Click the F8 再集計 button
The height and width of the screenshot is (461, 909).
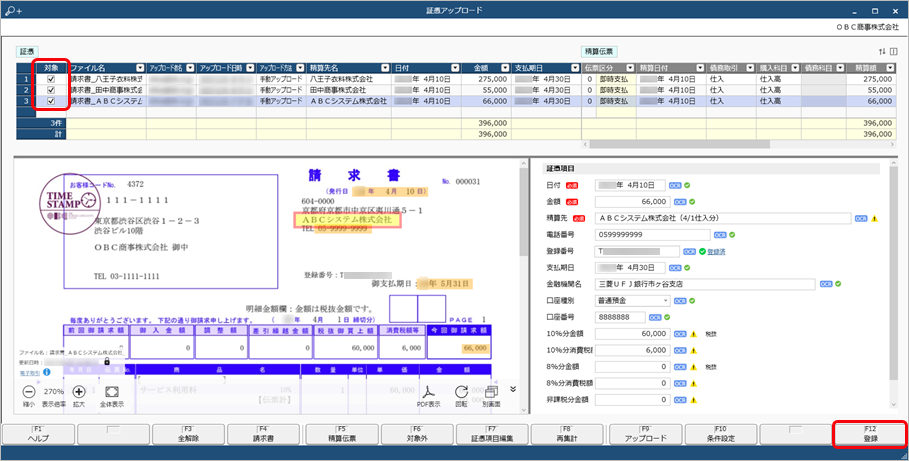pos(567,434)
